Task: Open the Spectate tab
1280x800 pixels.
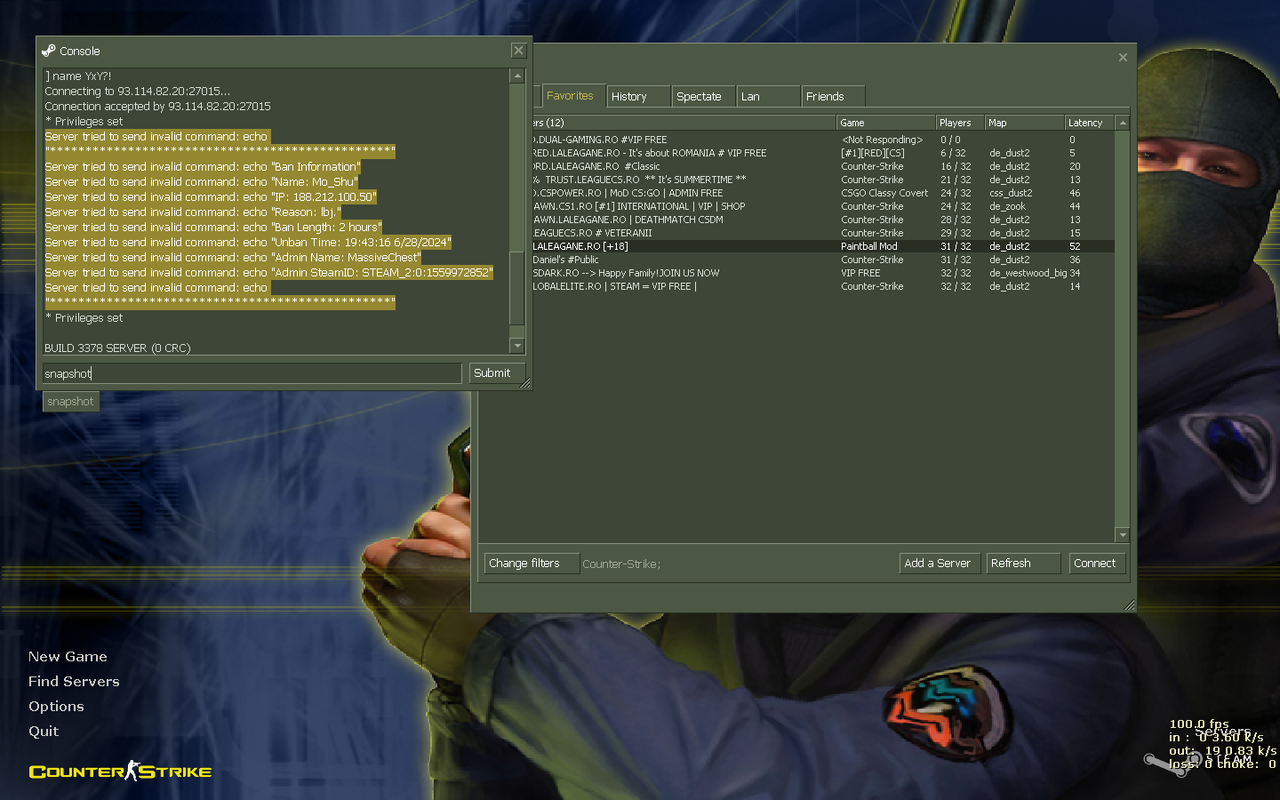Action: click(x=704, y=96)
